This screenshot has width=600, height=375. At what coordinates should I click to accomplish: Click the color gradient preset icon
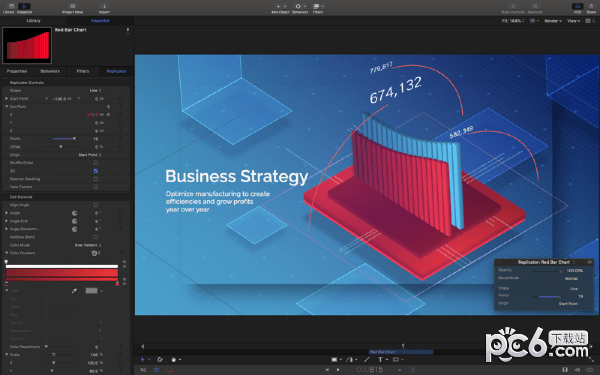click(x=95, y=253)
